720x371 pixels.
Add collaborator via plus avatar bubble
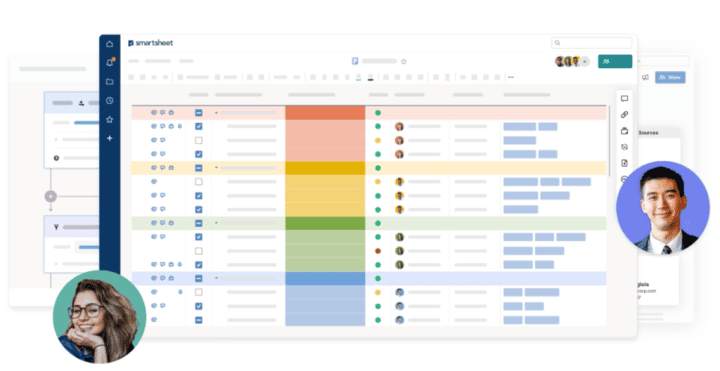click(x=585, y=62)
